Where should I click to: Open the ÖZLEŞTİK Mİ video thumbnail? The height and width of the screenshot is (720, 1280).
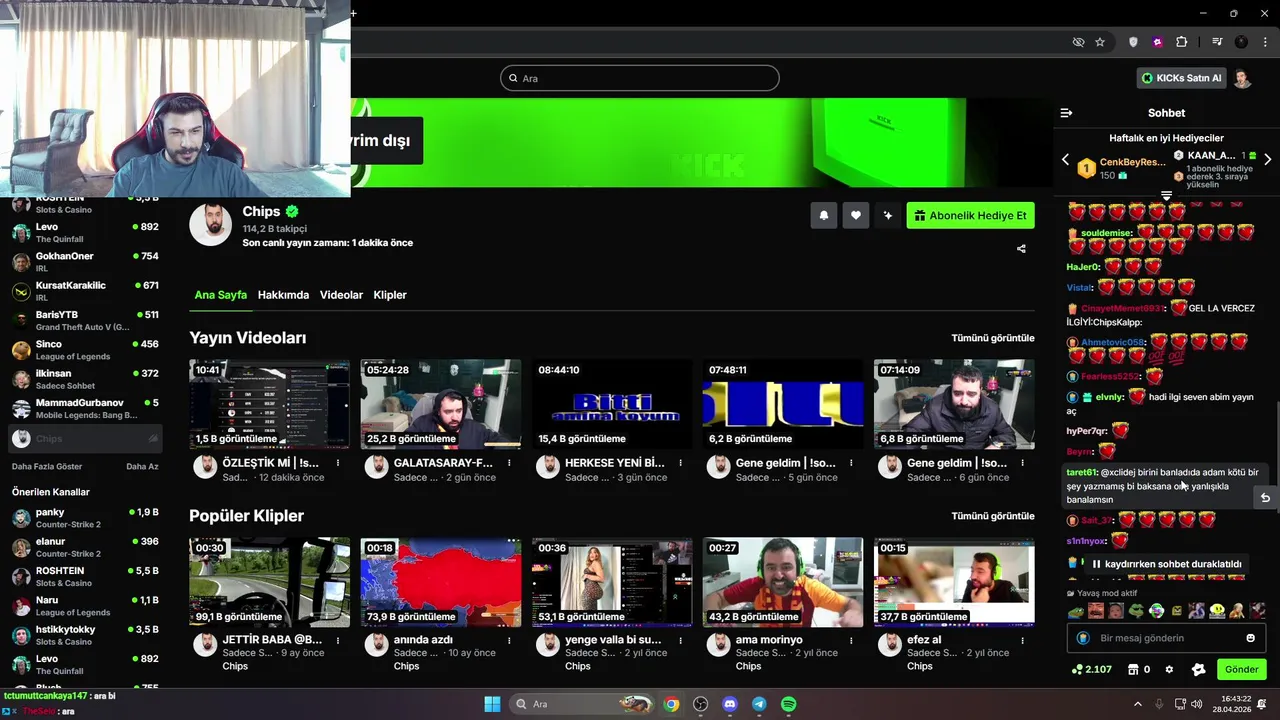[x=270, y=404]
